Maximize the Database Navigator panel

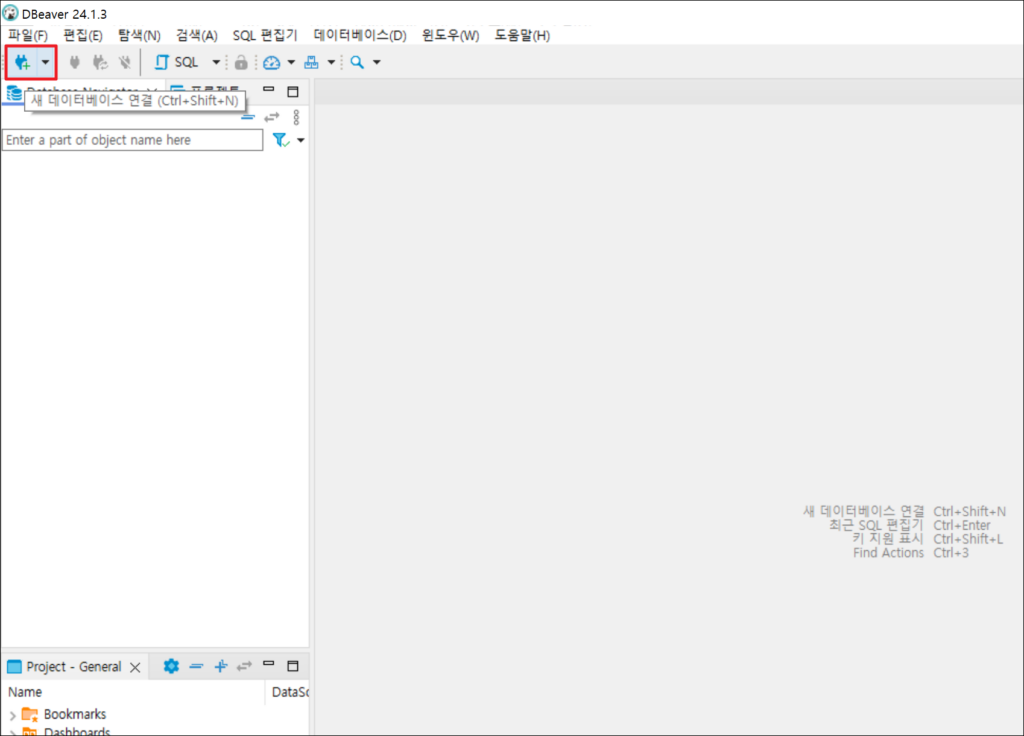pos(293,91)
